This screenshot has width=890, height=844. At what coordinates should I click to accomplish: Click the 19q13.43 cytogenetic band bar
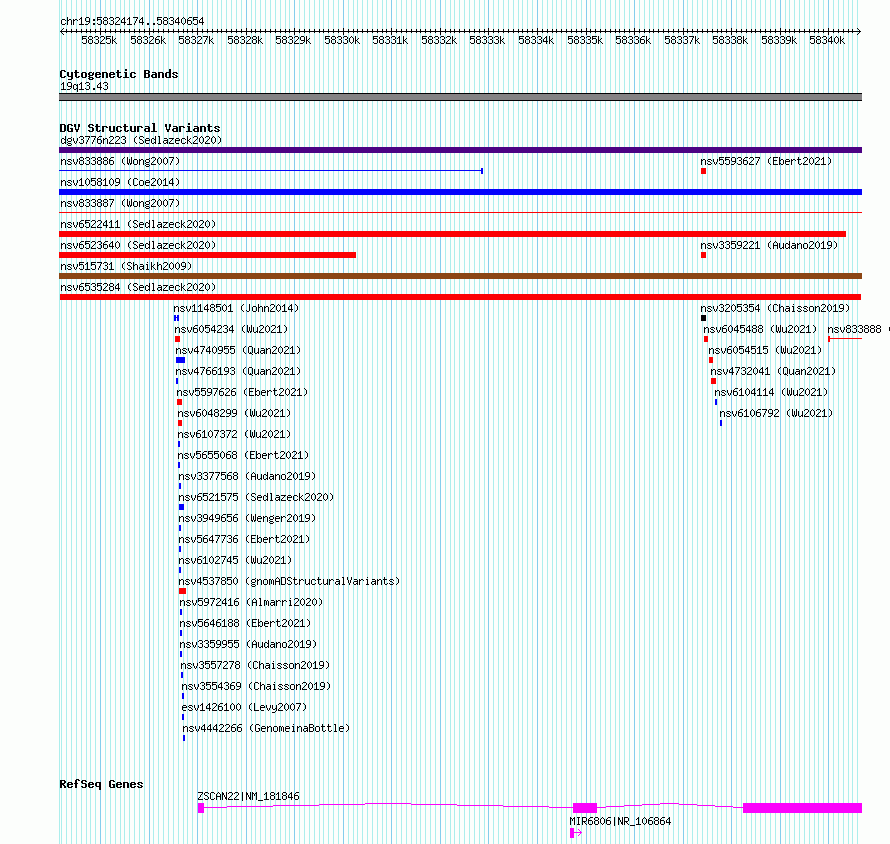click(460, 97)
